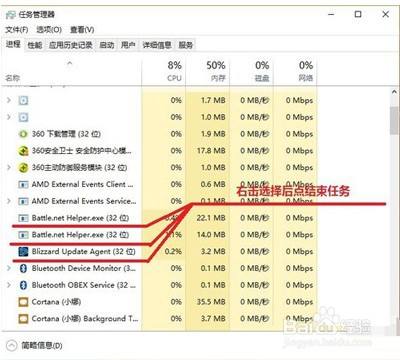Click the Cortana (小娜) process icon
Image resolution: width=400 pixels, height=360 pixels.
(23, 302)
